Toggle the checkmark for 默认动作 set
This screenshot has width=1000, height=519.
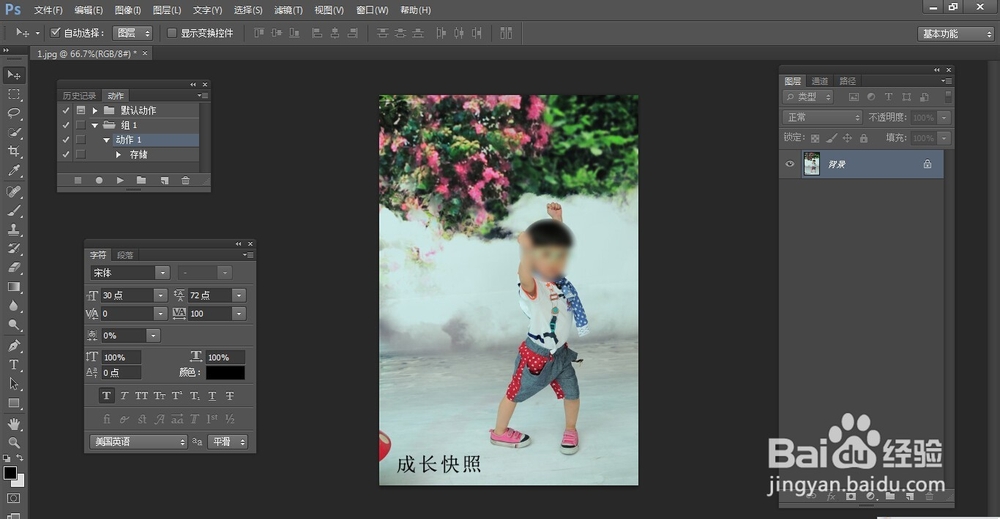66,110
